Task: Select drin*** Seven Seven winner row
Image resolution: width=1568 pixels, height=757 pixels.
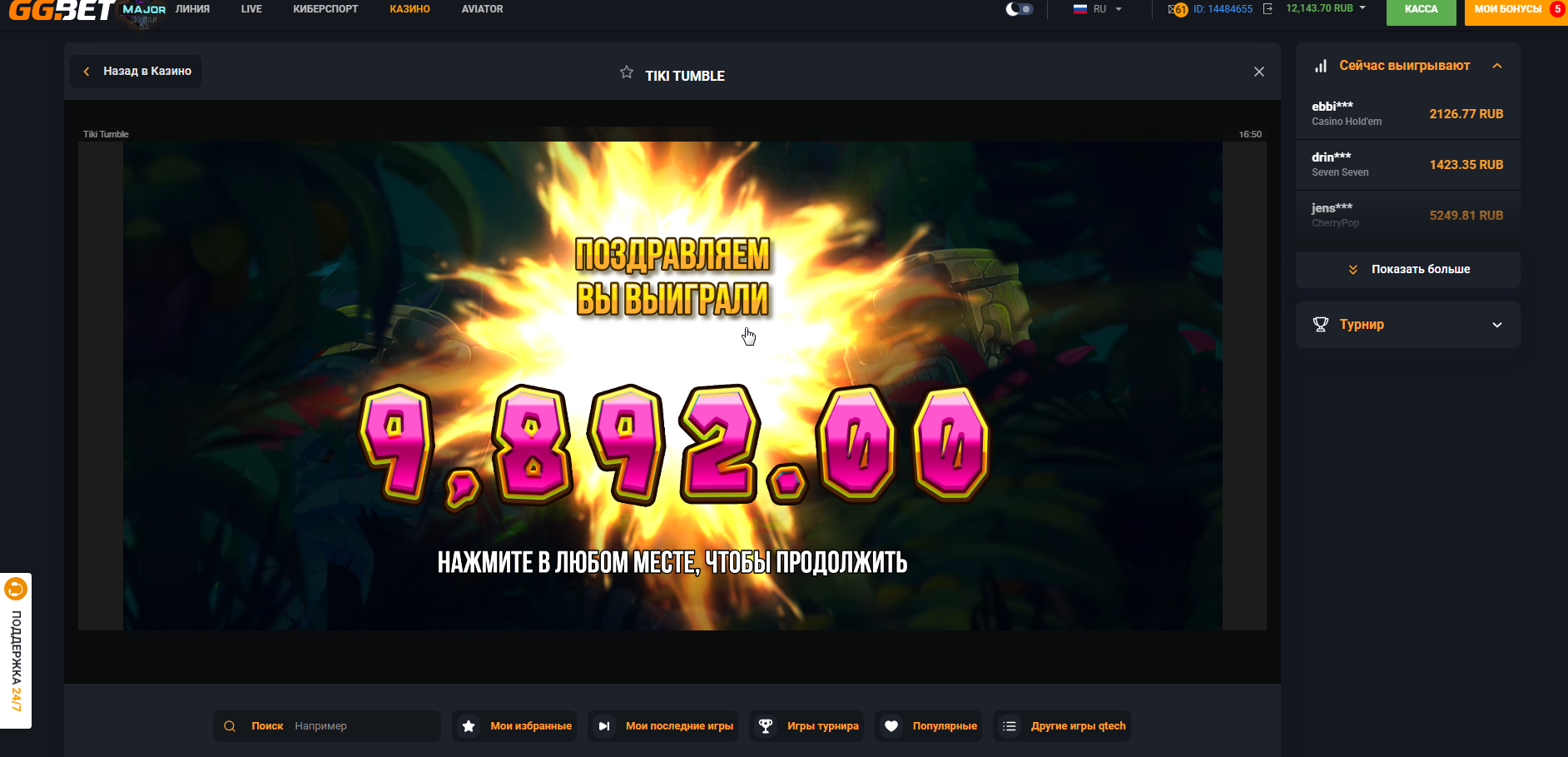Action: click(x=1407, y=165)
